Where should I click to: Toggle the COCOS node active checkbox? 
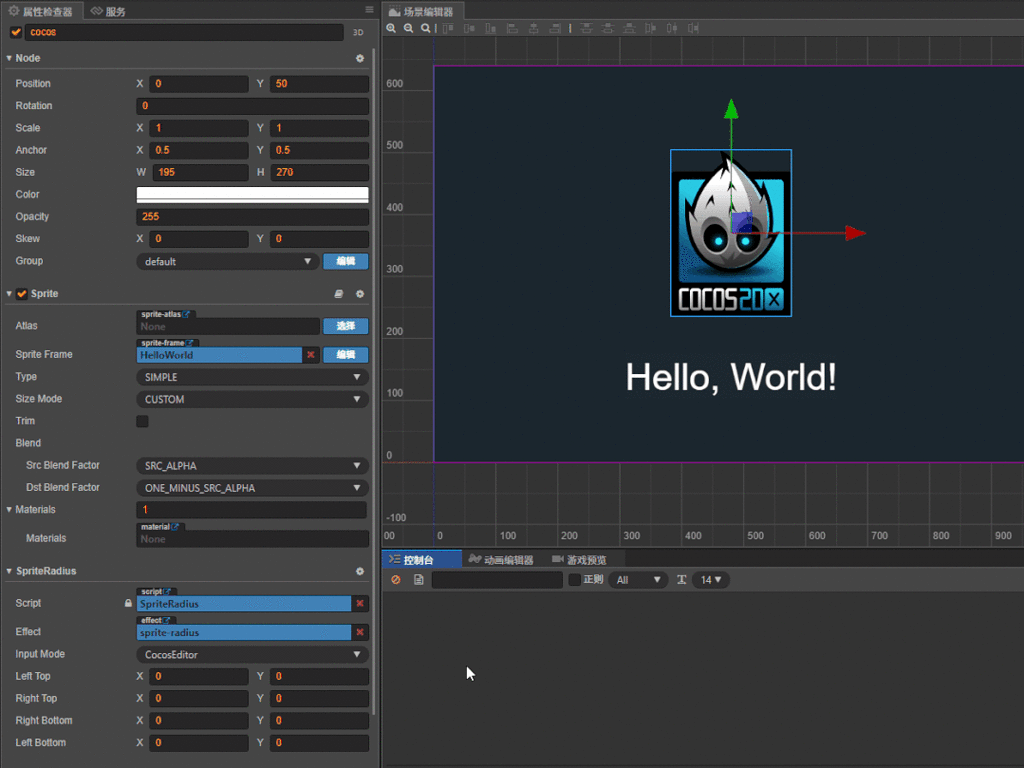(14, 32)
